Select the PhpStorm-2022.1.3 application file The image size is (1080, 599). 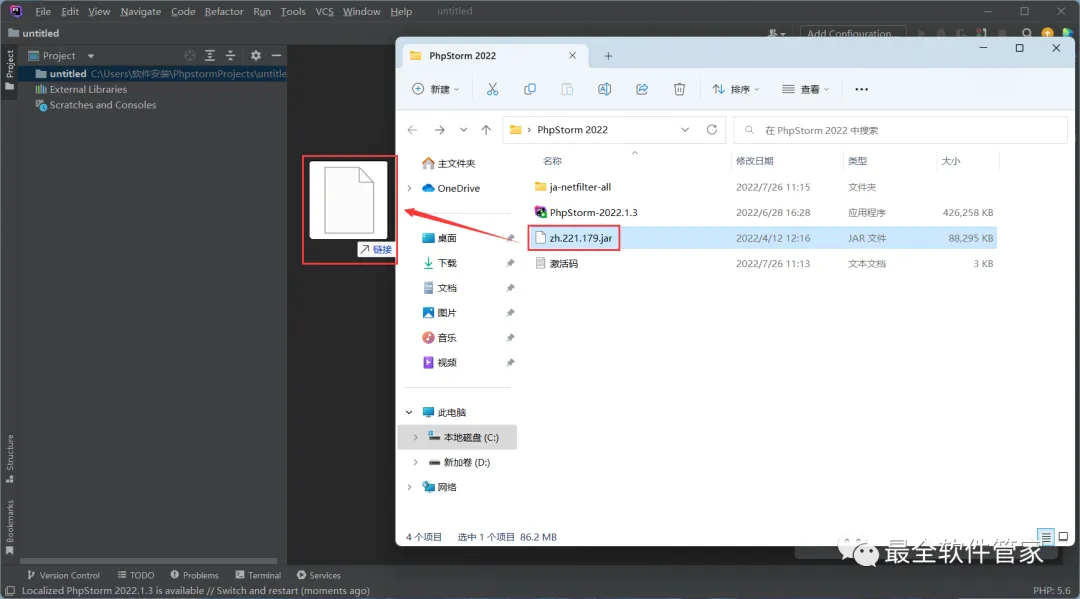763,213
